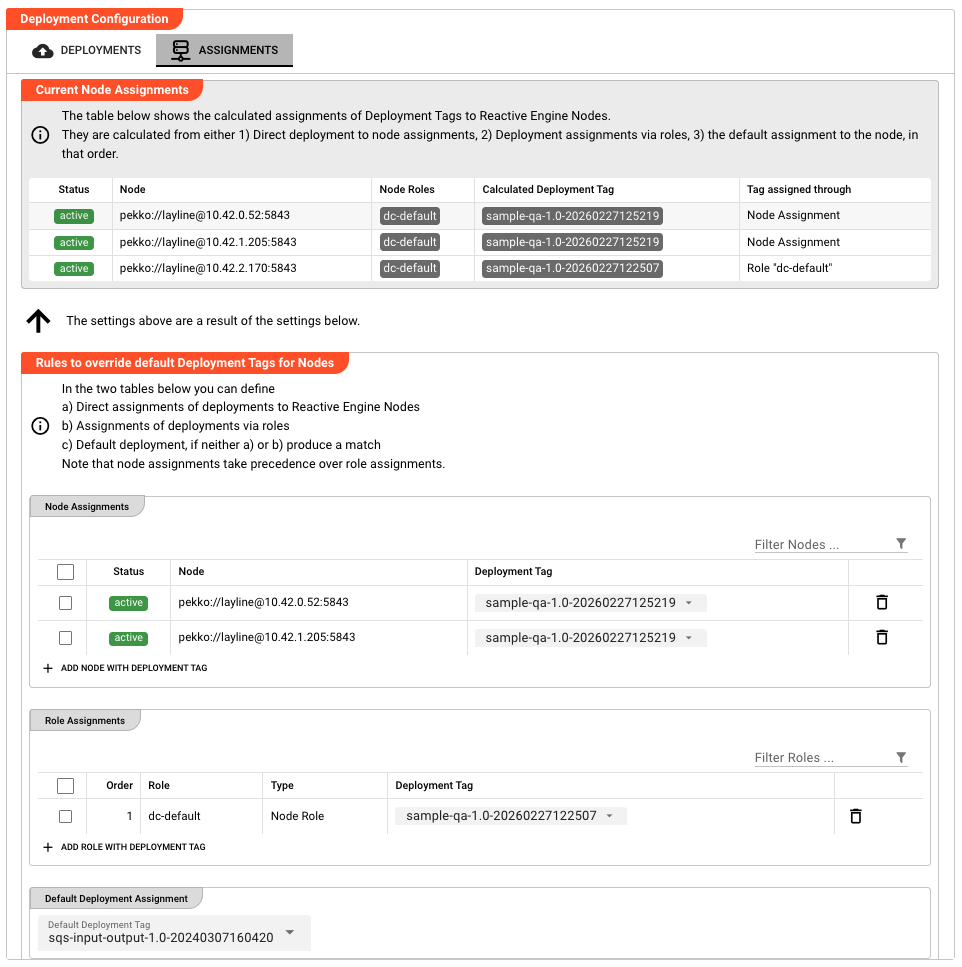This screenshot has height=967, width=962.
Task: Click info icon in Current Node Assignments
Action: point(41,135)
